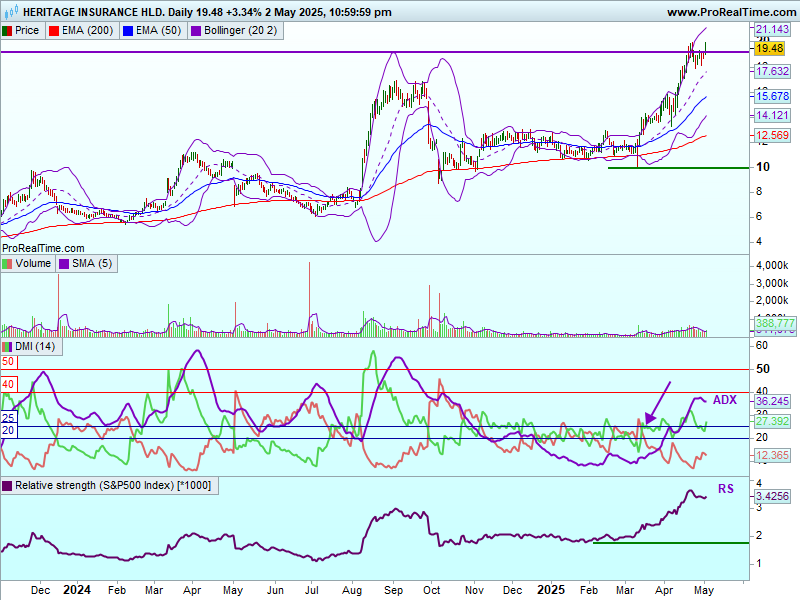Click the ProRealTime.com watermark on price chart
800x600 pixels.
[x=44, y=247]
